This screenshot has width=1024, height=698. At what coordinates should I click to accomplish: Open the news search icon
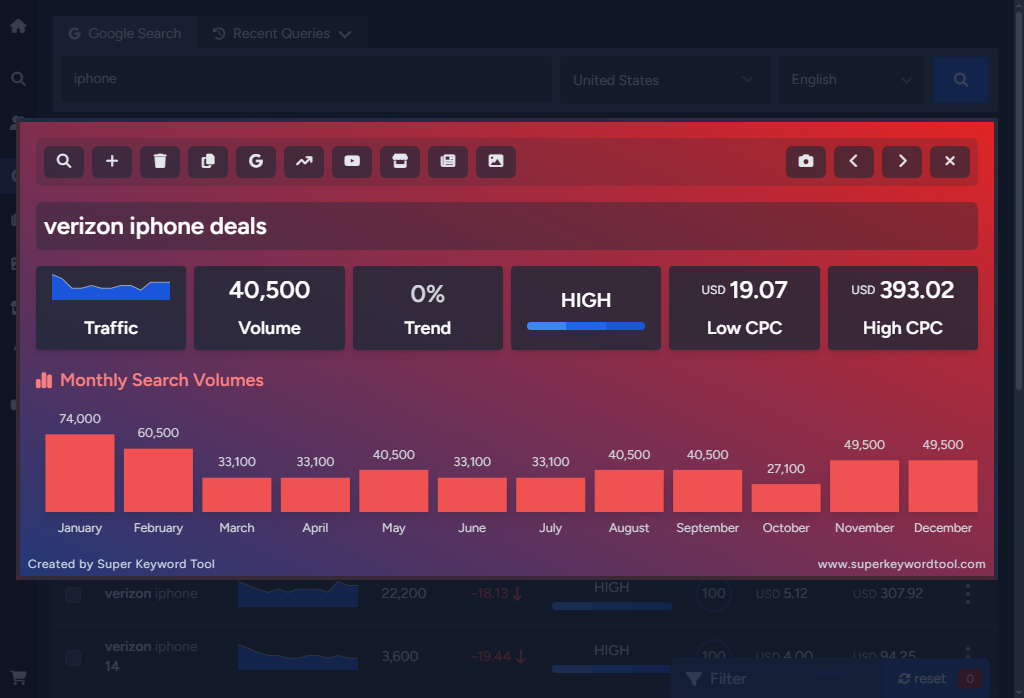[x=448, y=161]
